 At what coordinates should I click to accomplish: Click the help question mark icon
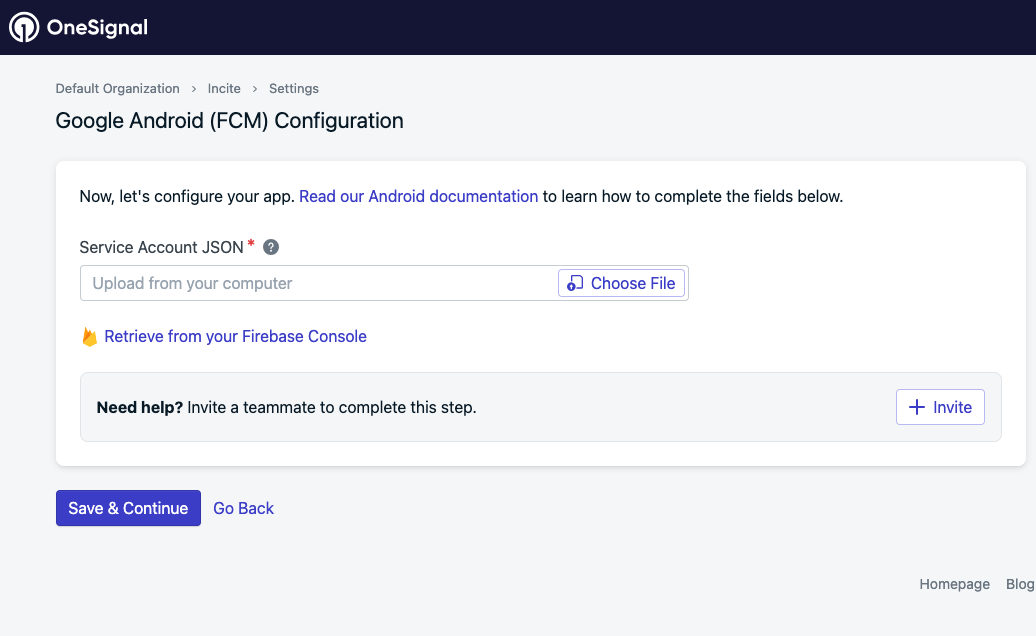click(270, 247)
